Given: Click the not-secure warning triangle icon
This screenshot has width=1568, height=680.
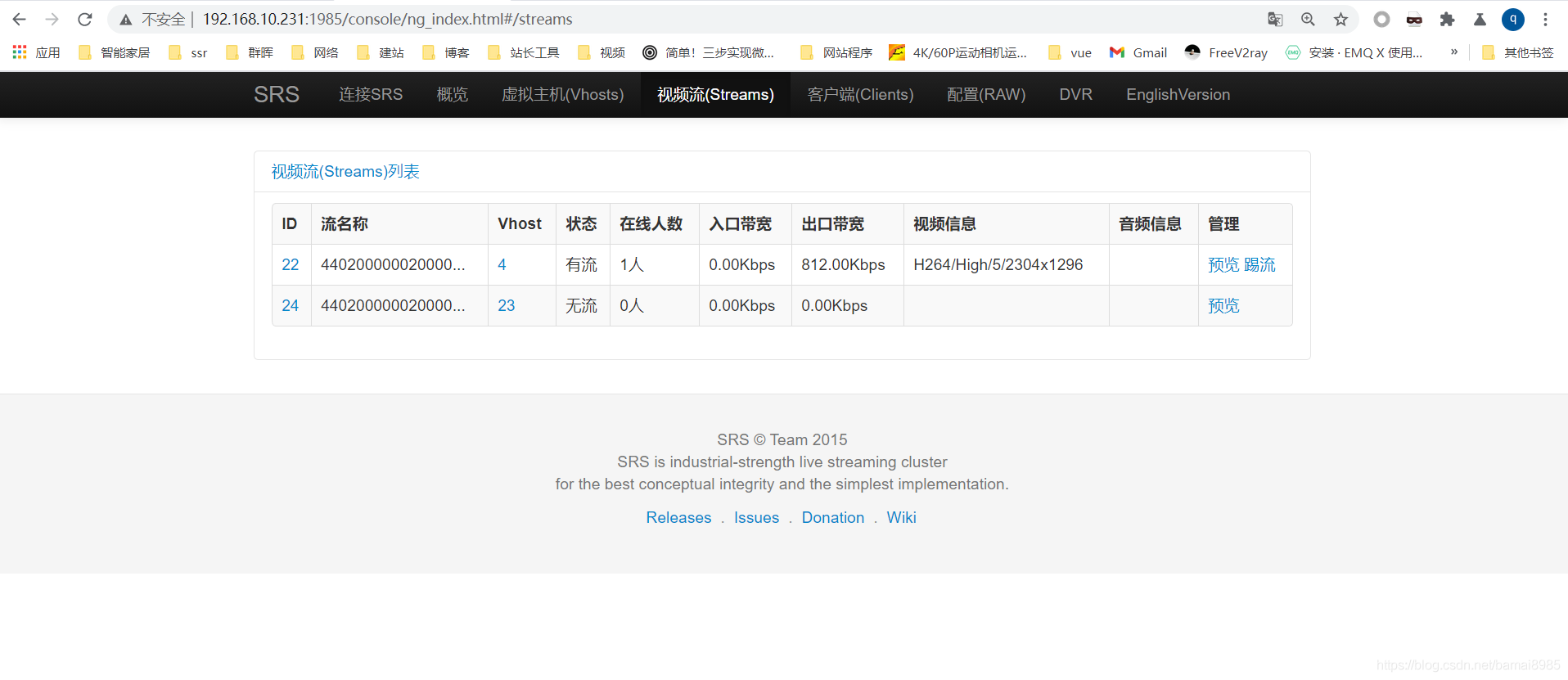Looking at the screenshot, I should pyautogui.click(x=125, y=20).
